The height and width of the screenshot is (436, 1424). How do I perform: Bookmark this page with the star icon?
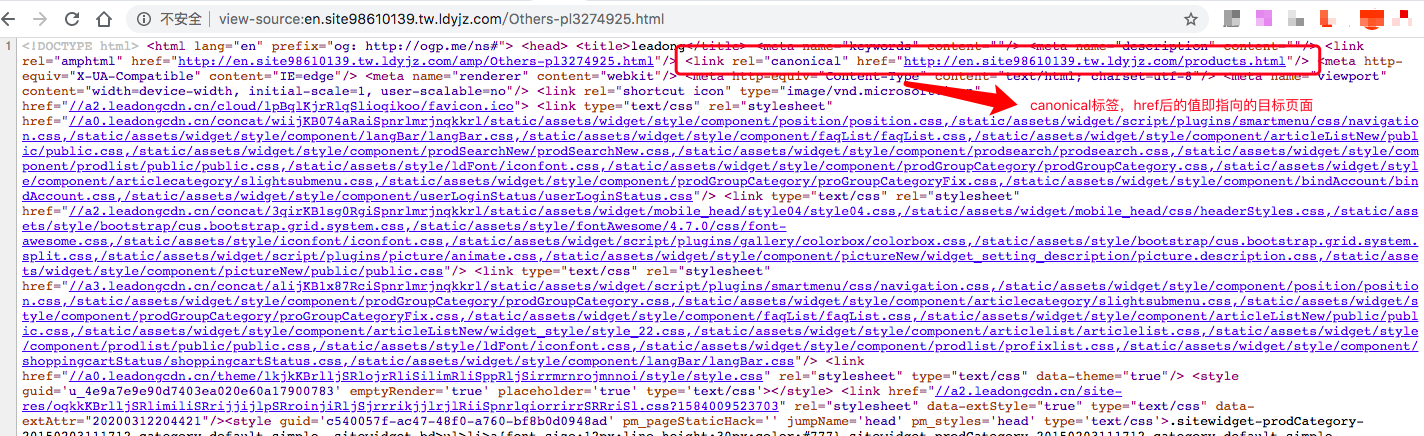click(x=1191, y=19)
